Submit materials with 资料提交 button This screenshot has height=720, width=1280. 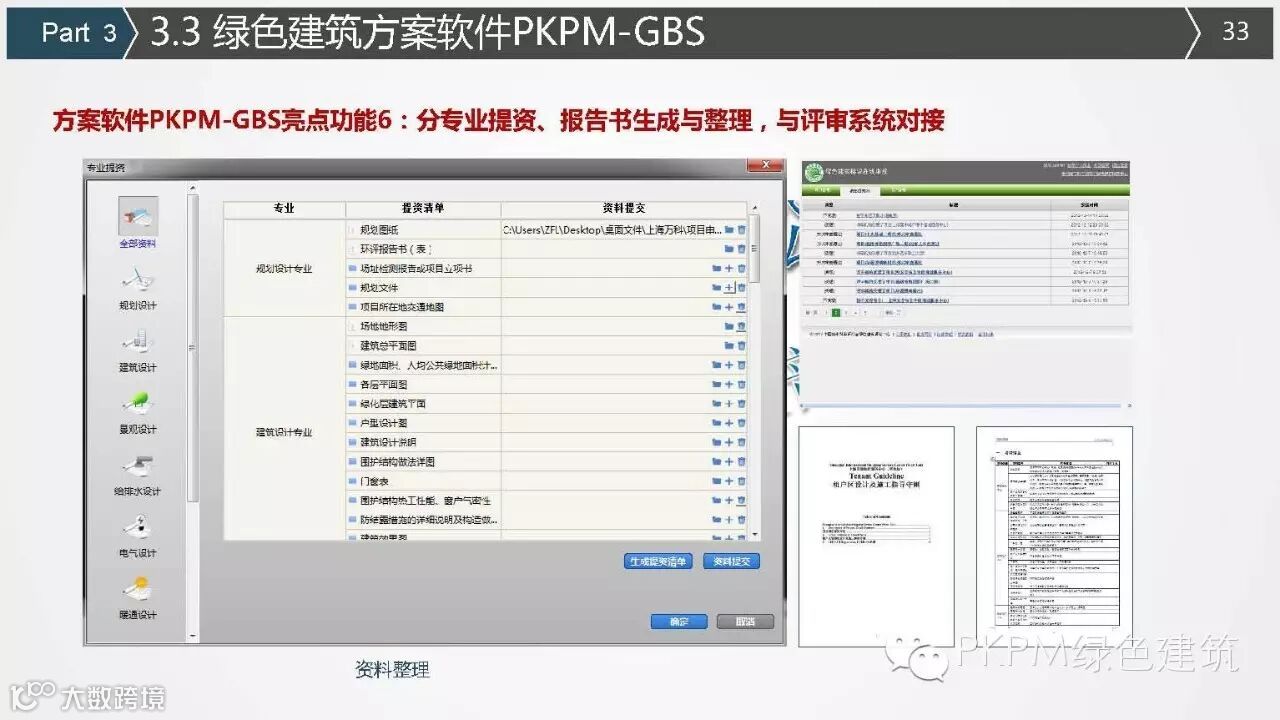pyautogui.click(x=731, y=562)
